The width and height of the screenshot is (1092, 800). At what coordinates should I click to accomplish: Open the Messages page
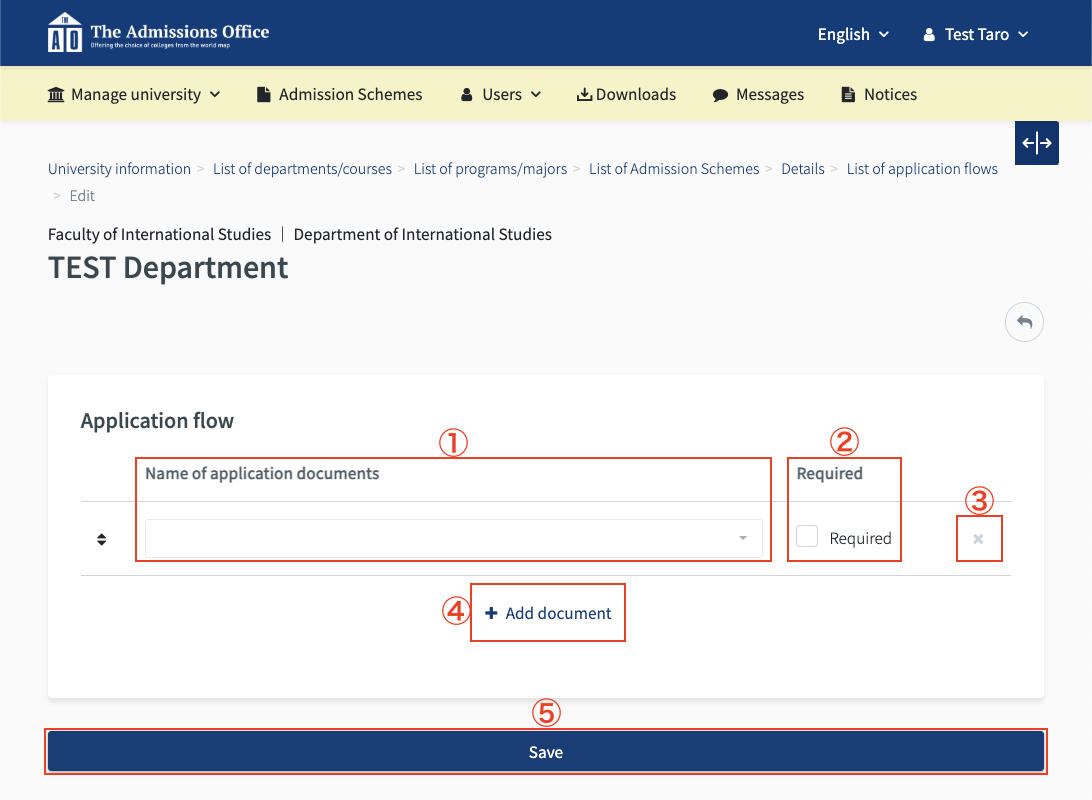tap(758, 94)
